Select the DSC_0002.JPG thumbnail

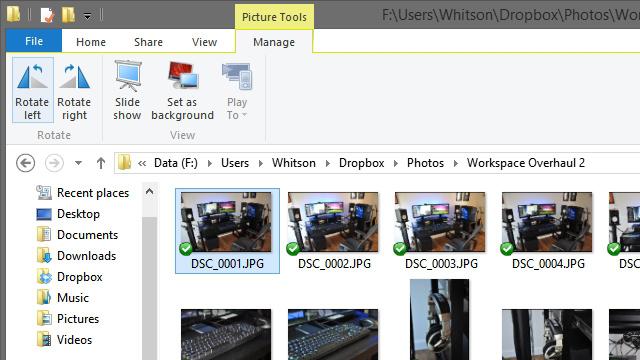click(x=333, y=222)
